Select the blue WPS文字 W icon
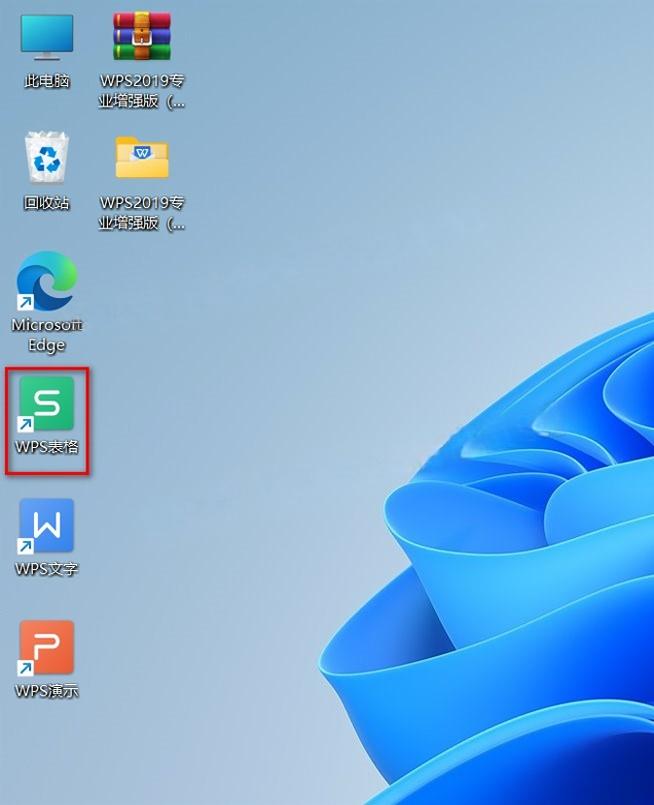 click(47, 526)
